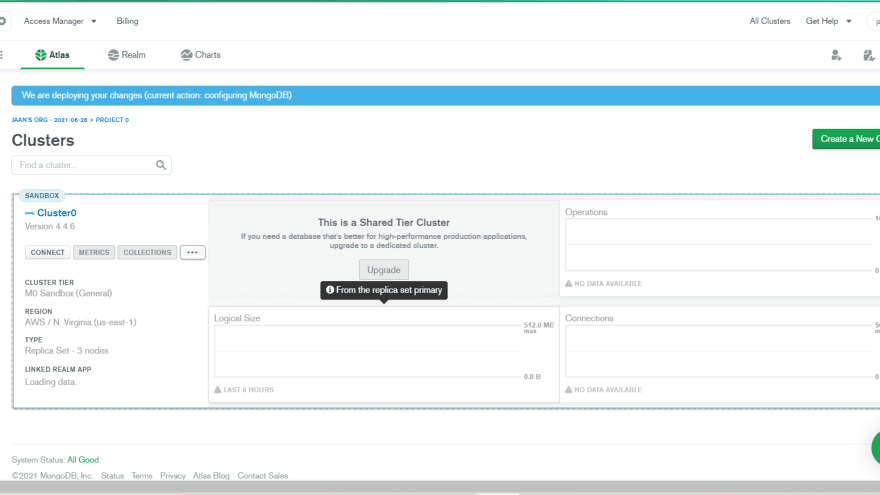Click the CONNECT button

click(x=48, y=253)
